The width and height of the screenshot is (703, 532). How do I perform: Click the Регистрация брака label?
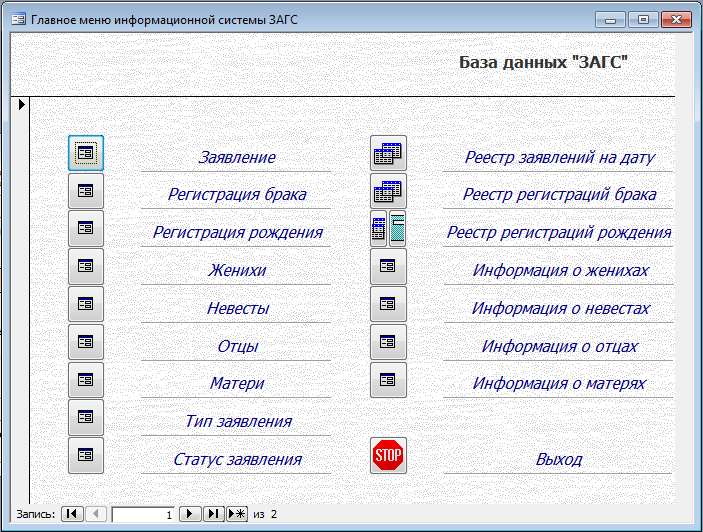coord(237,195)
